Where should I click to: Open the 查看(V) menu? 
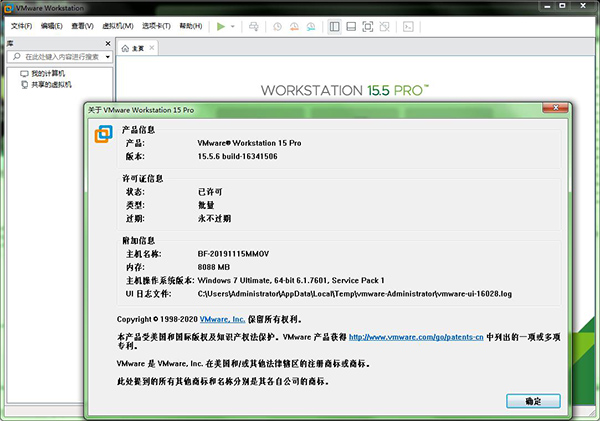click(82, 26)
